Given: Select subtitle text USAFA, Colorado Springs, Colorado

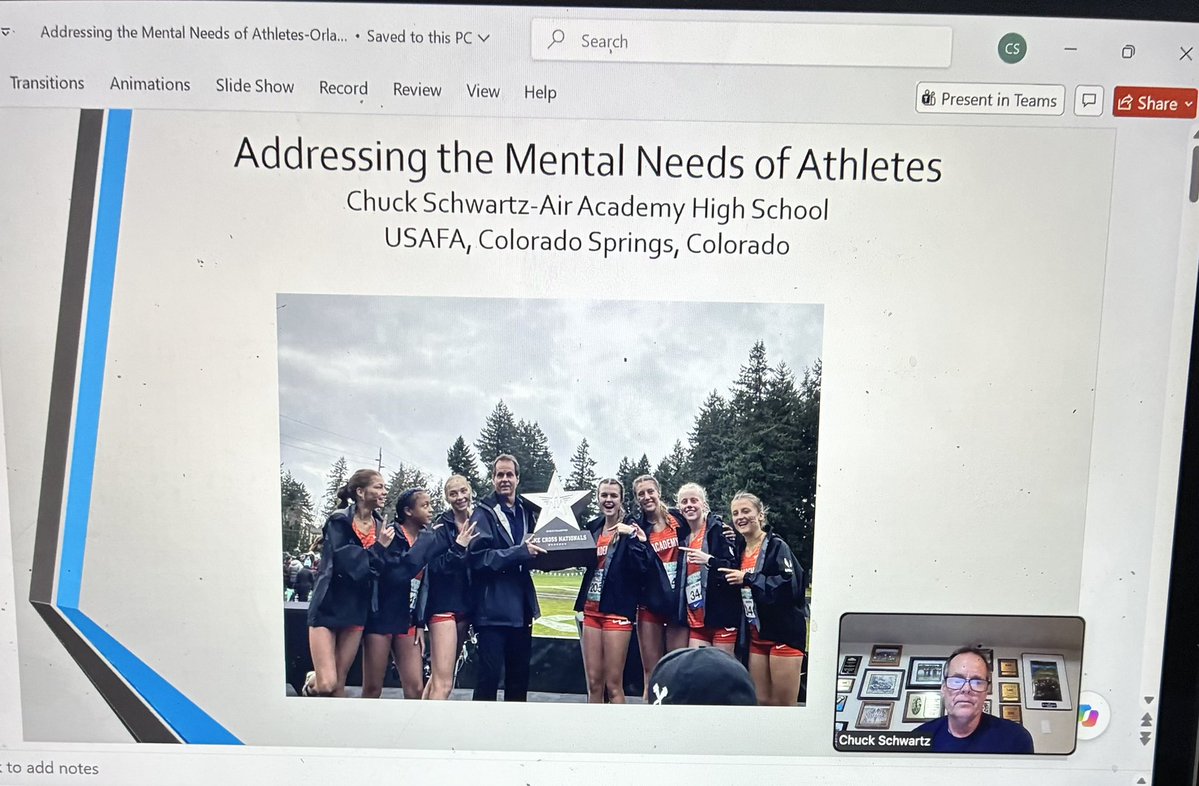Looking at the screenshot, I should [587, 242].
